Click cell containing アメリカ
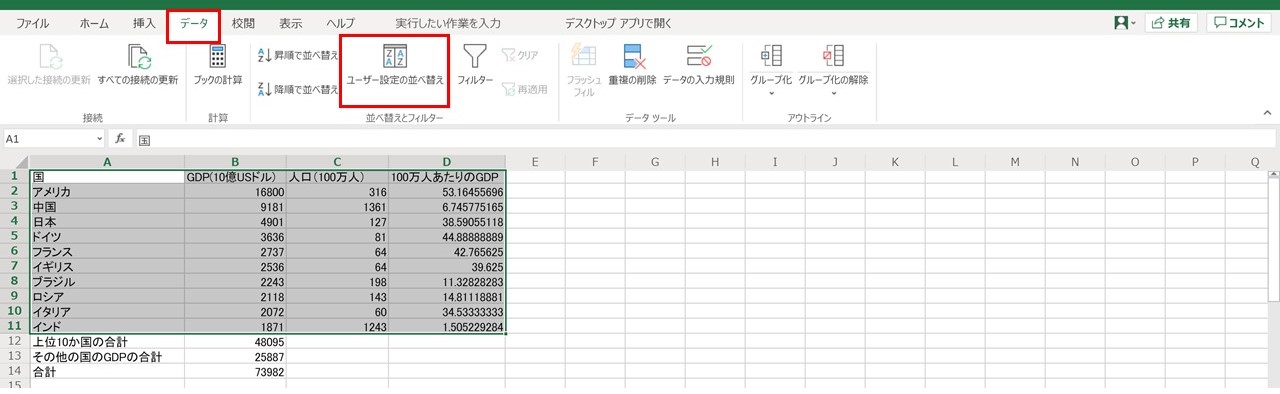Viewport: 1280px width, 394px height. coord(107,191)
